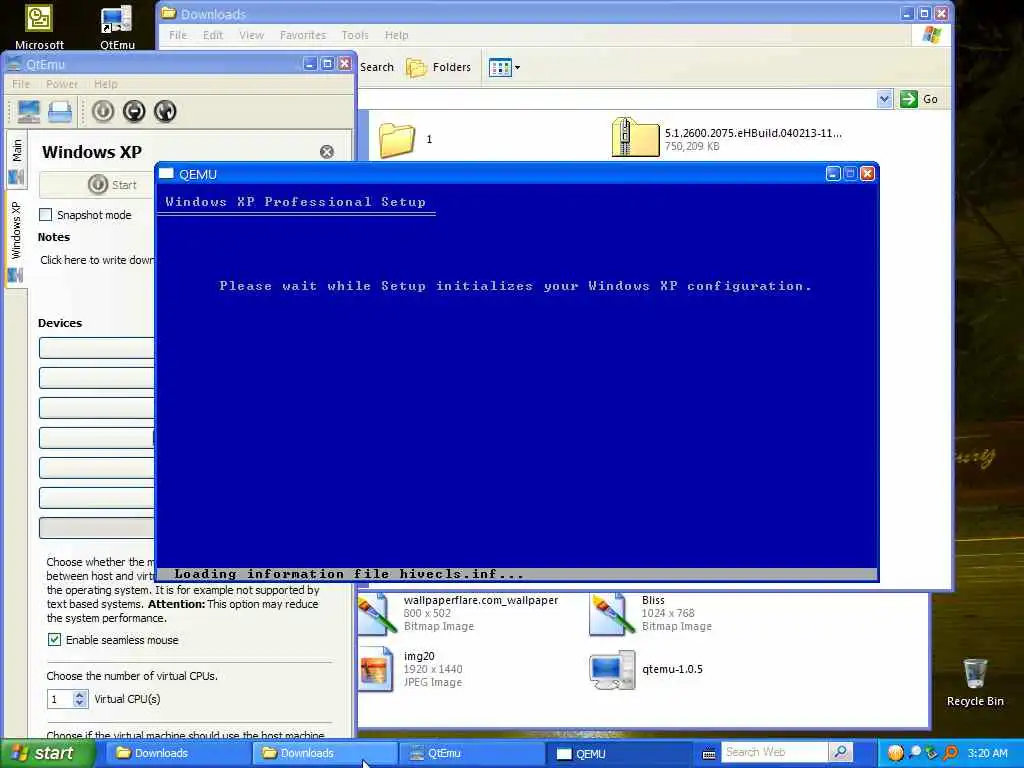Uncheck Enable seamless mouse
This screenshot has height=768, width=1024.
pos(54,640)
